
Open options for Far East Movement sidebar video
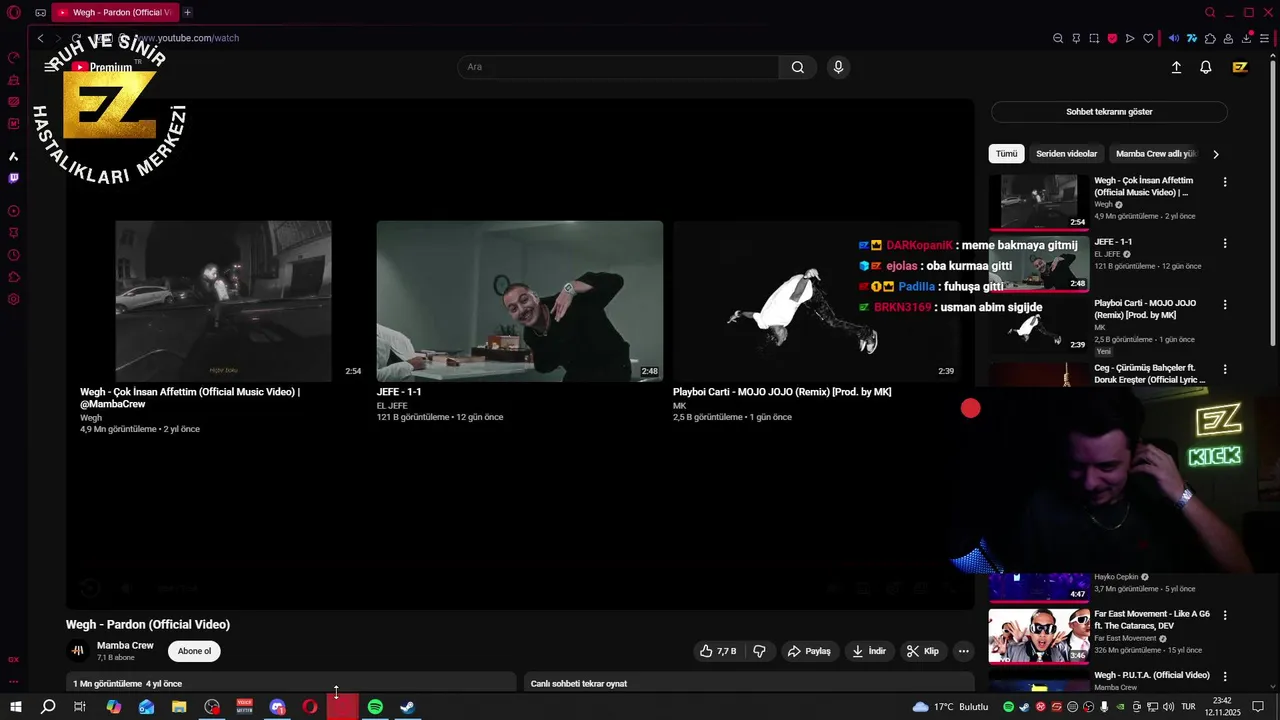pyautogui.click(x=1225, y=615)
